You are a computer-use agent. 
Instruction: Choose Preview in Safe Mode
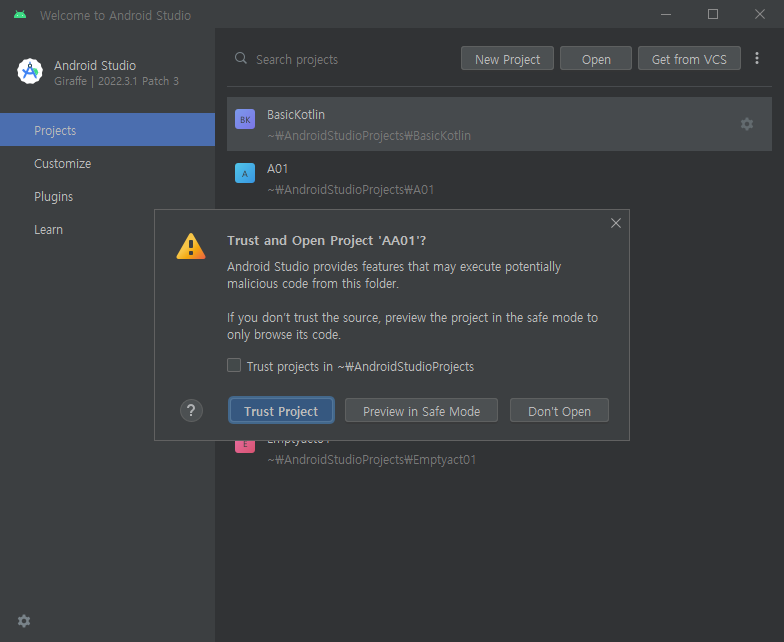[422, 410]
